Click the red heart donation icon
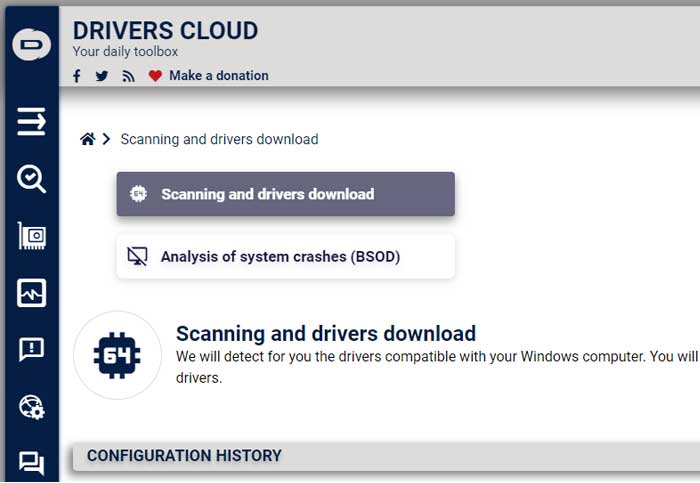The image size is (700, 483). click(155, 76)
